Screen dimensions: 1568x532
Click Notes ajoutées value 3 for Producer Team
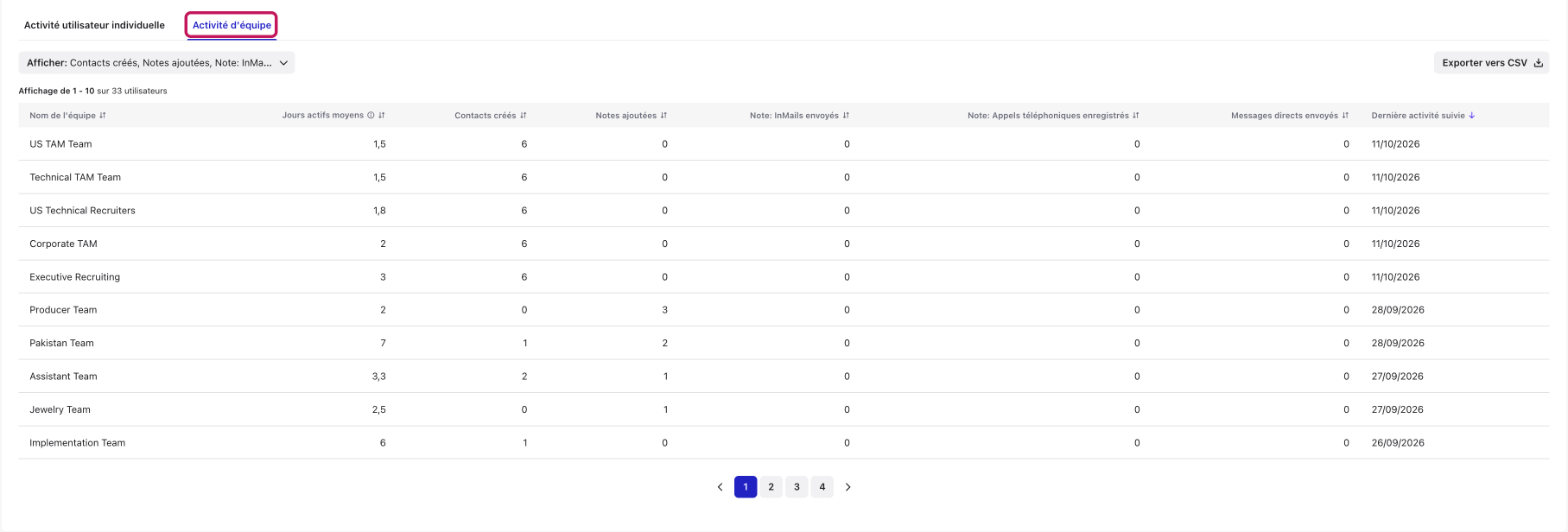click(x=665, y=310)
